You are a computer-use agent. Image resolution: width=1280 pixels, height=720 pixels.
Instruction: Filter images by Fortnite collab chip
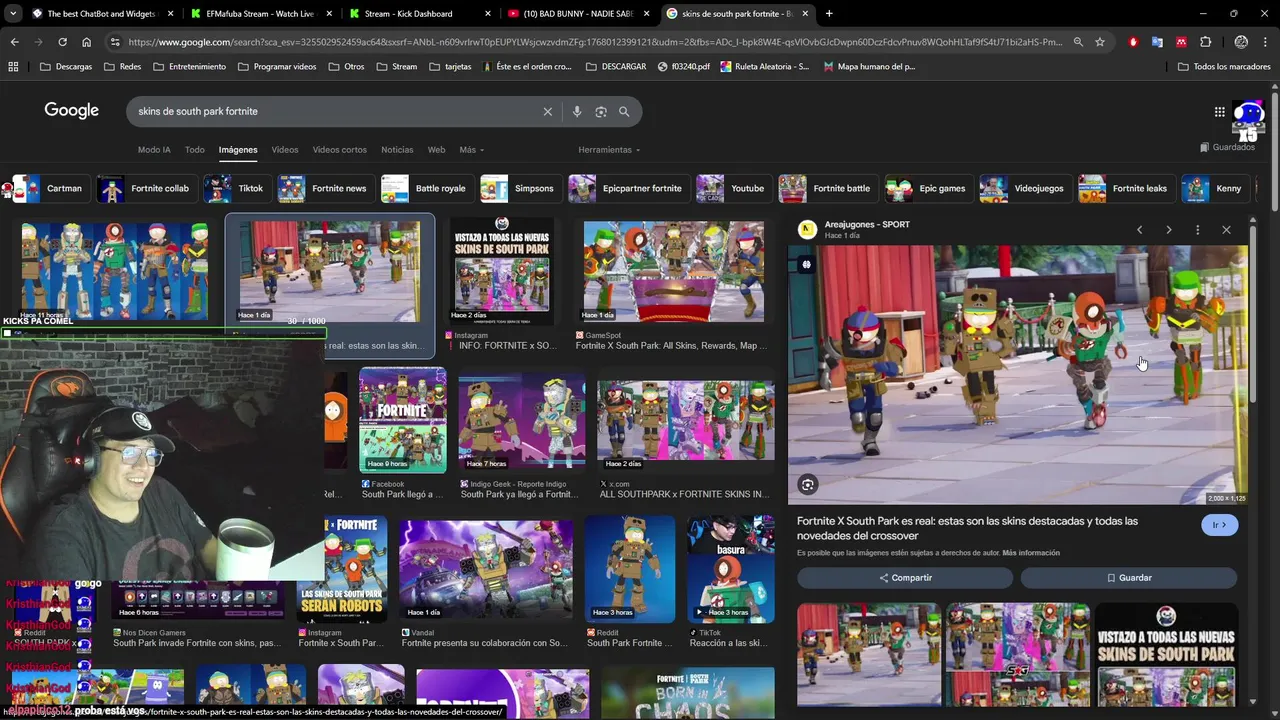pyautogui.click(x=147, y=188)
